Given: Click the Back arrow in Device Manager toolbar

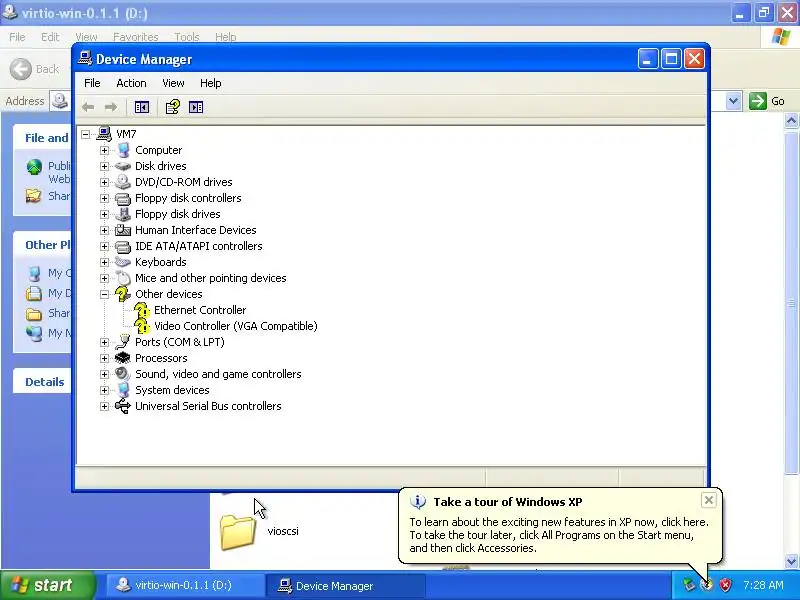Looking at the screenshot, I should (x=88, y=107).
